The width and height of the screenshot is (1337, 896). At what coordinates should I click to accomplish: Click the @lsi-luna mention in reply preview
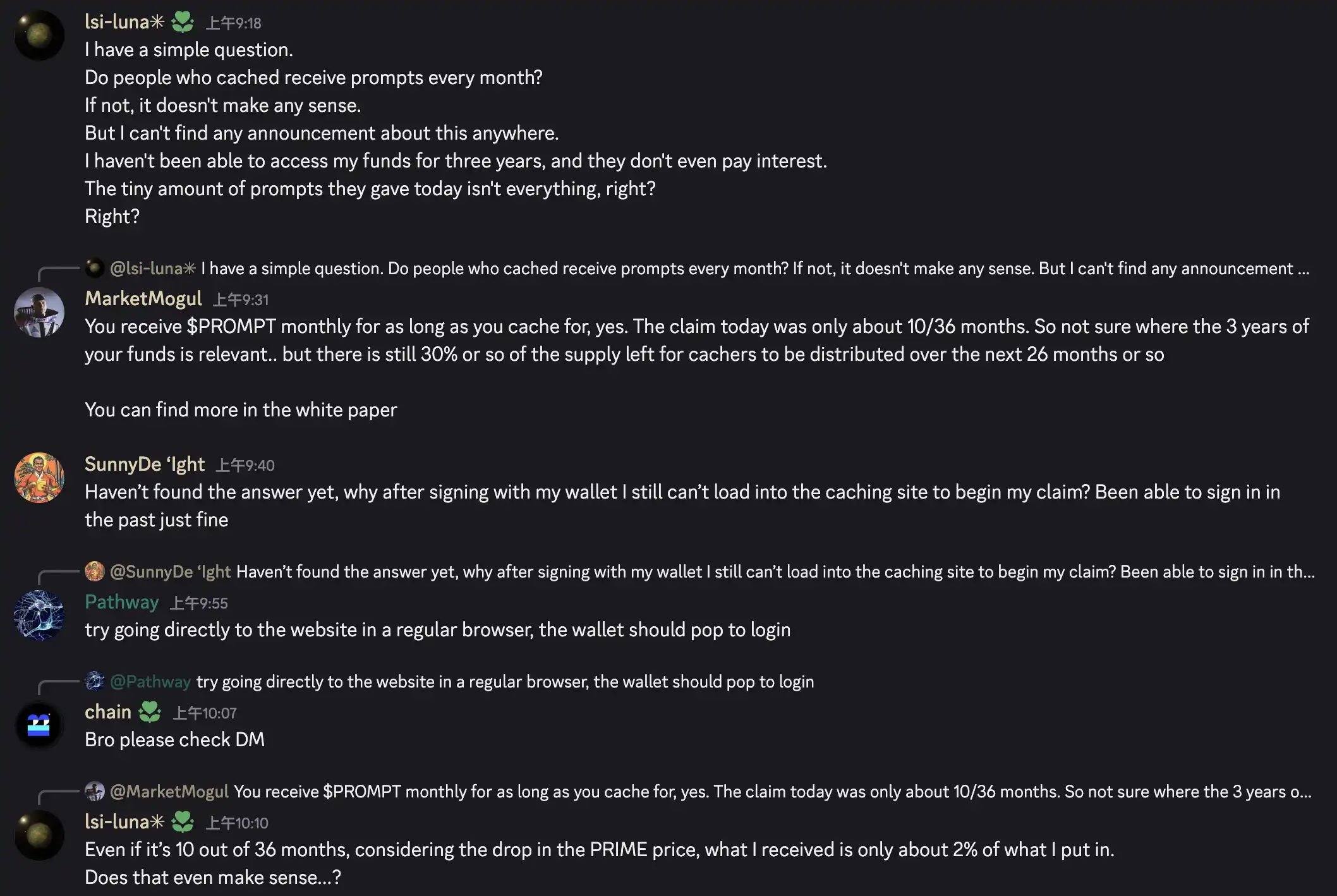tap(153, 269)
